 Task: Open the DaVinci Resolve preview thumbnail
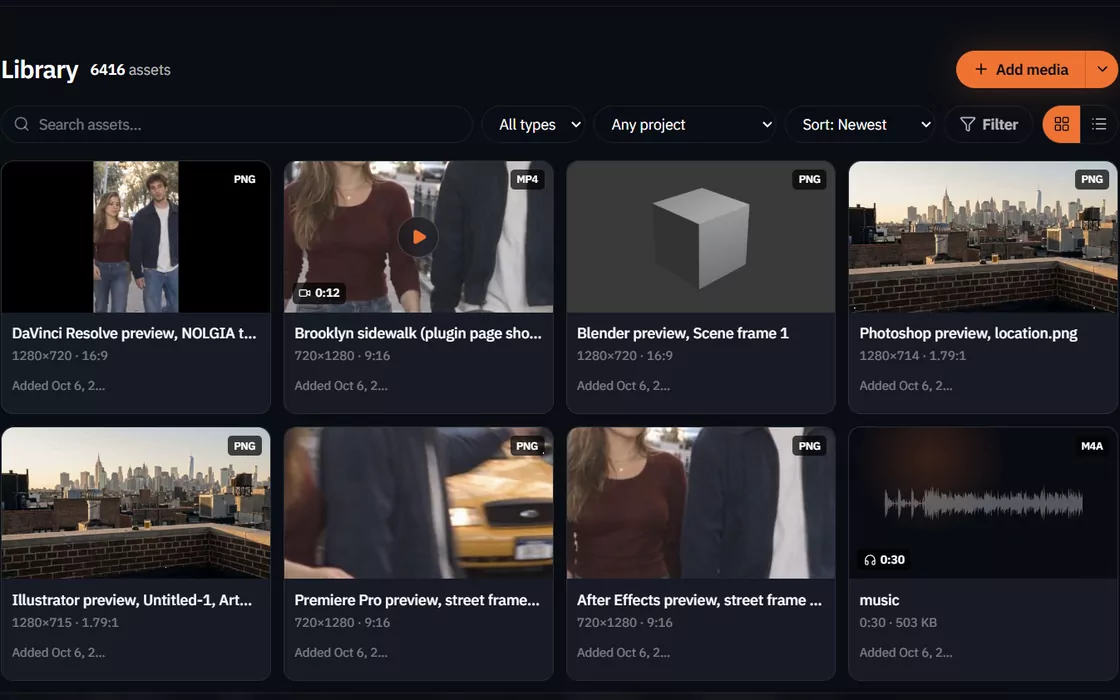(136, 236)
